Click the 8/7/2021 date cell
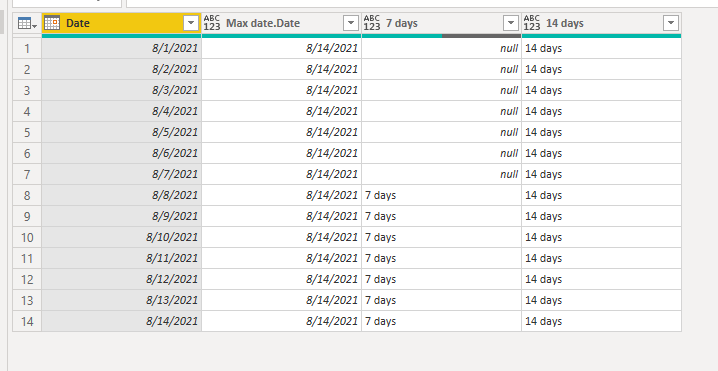This screenshot has width=718, height=371. (121, 175)
